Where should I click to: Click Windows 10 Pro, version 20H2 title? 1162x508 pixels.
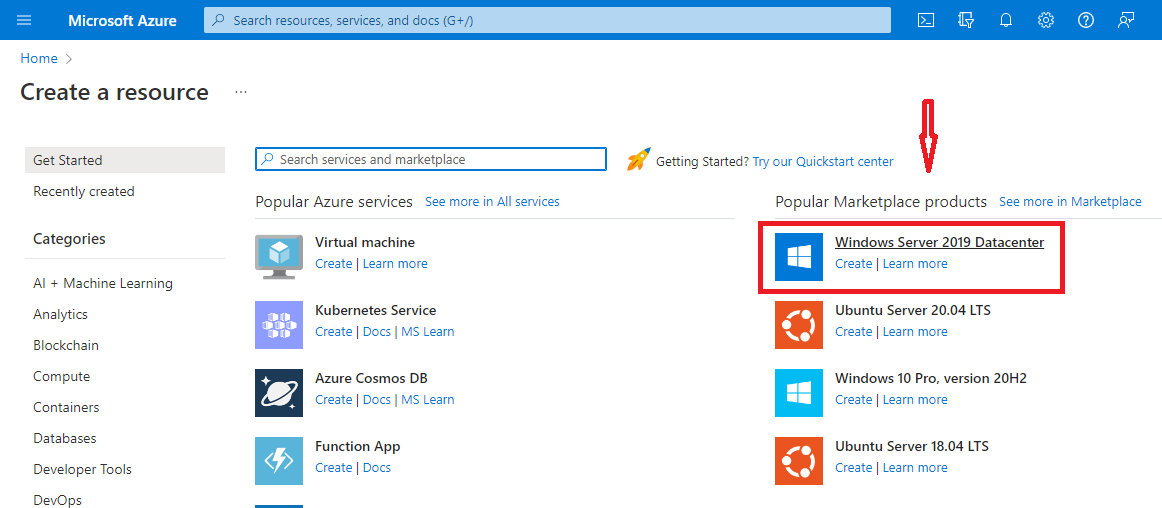pos(931,379)
